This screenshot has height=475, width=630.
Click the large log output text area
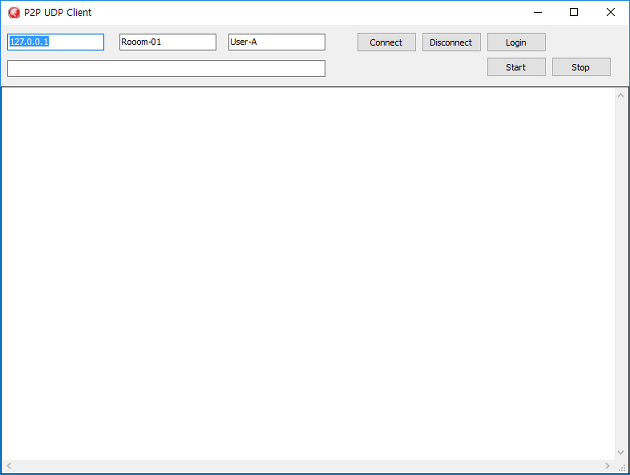click(x=308, y=273)
